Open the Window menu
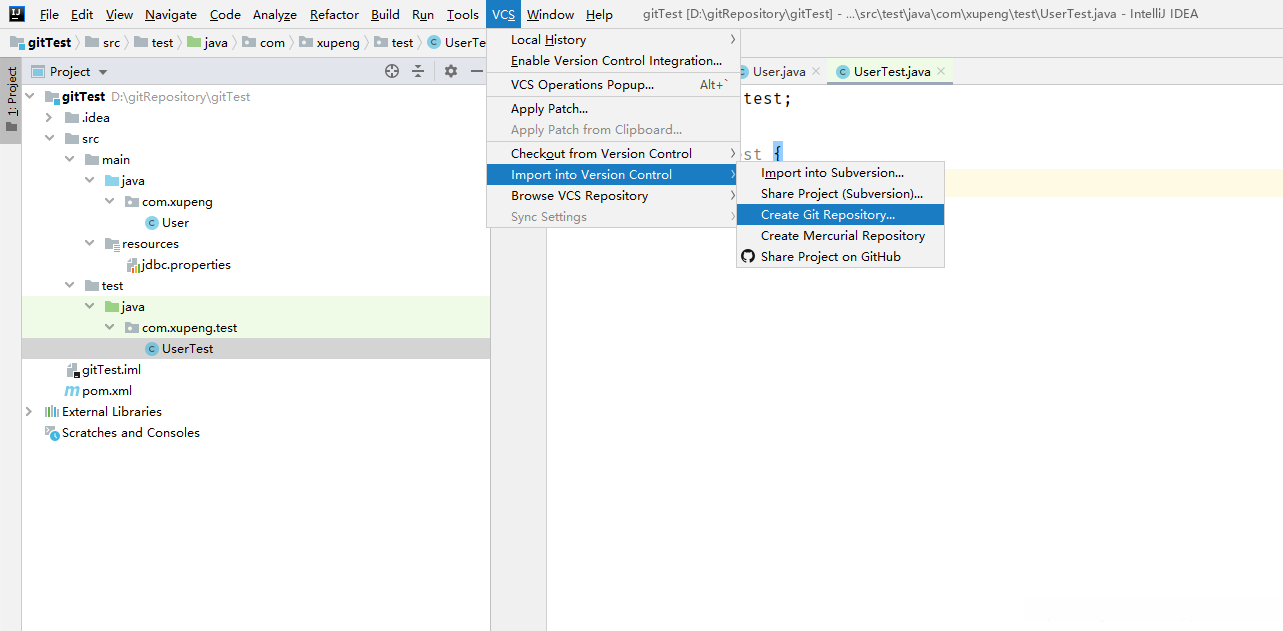Screen dimensions: 1283x631 [x=551, y=15]
